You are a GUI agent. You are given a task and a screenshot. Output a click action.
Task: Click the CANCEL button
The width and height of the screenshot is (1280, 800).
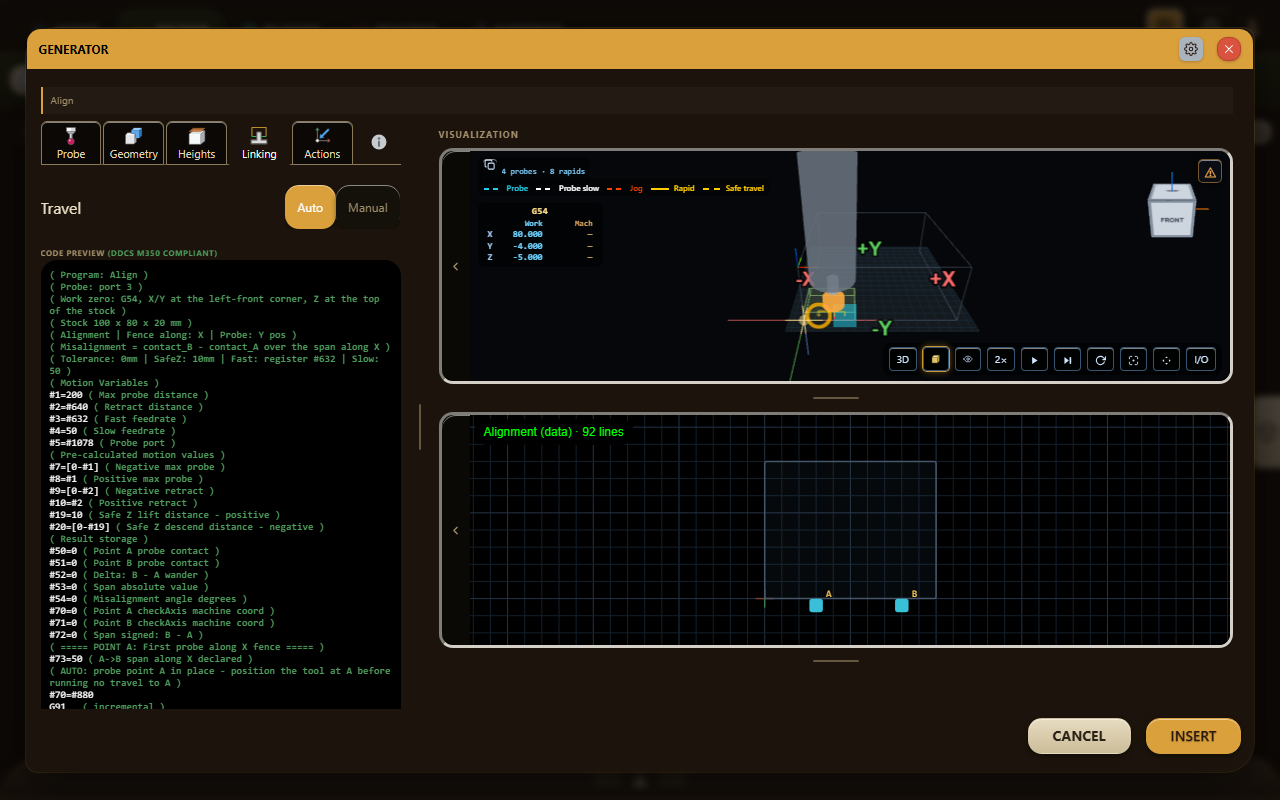[x=1079, y=736]
